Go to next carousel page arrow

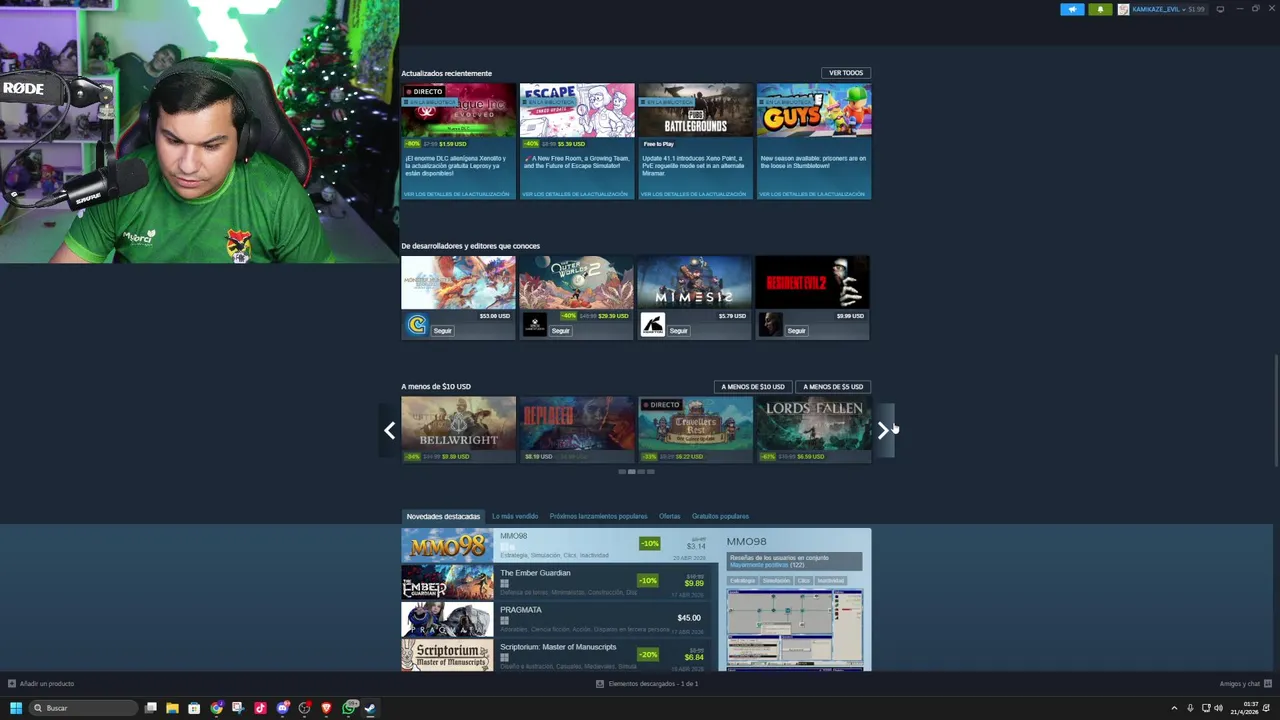[883, 430]
